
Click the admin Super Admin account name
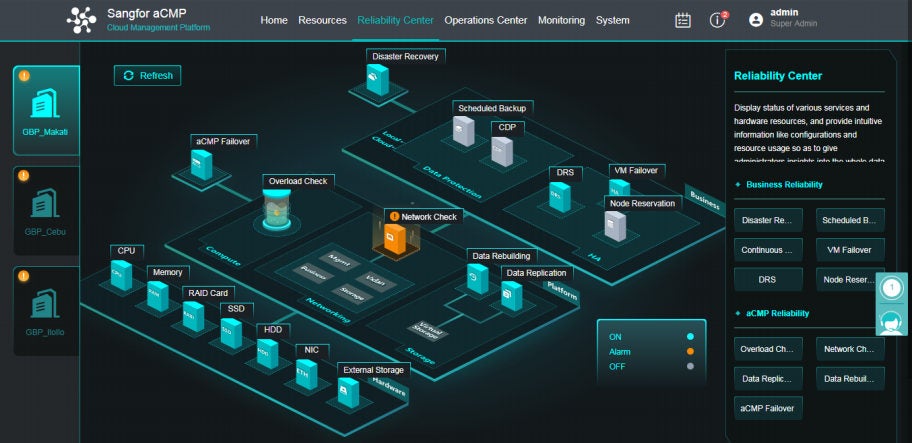pyautogui.click(x=793, y=18)
